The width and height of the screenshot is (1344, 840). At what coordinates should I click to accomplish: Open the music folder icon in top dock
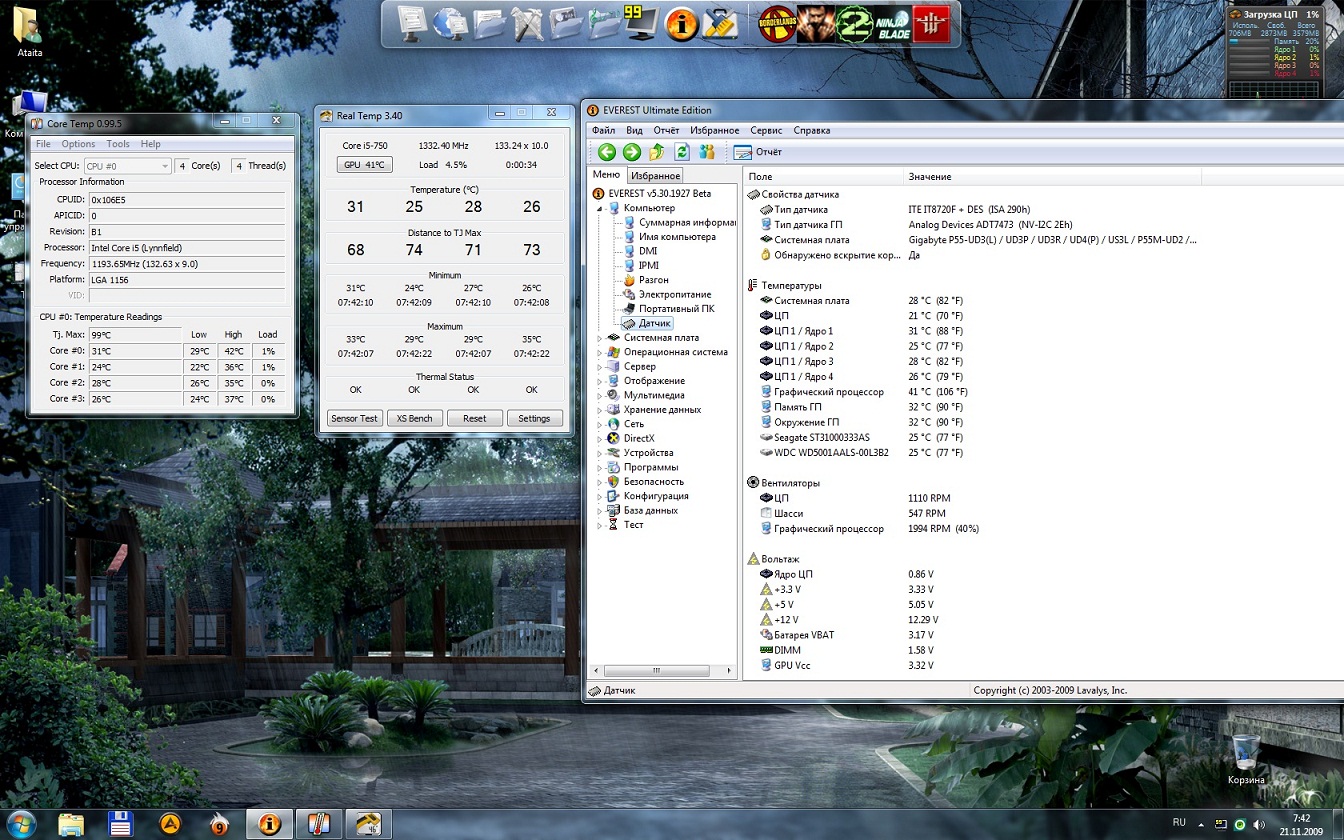[604, 22]
